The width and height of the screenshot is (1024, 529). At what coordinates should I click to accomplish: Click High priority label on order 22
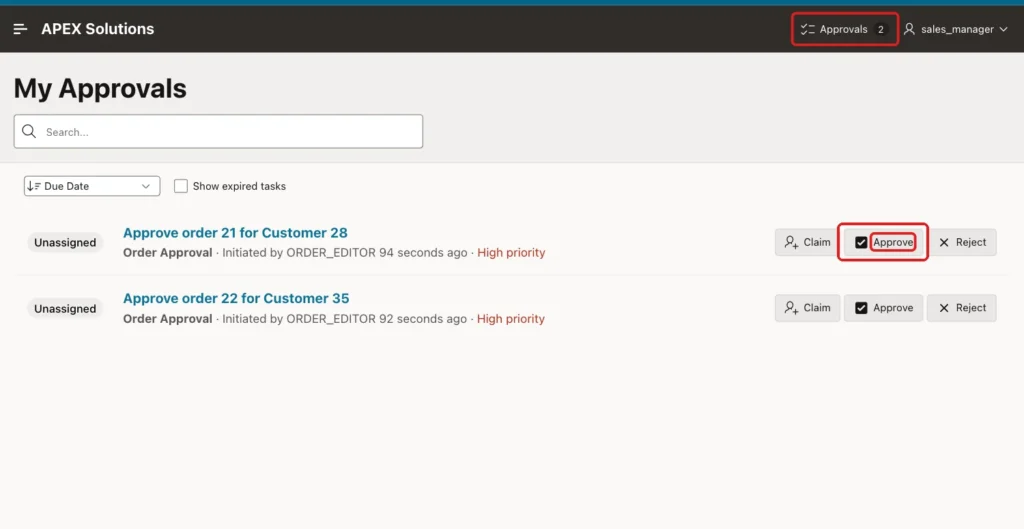(511, 319)
